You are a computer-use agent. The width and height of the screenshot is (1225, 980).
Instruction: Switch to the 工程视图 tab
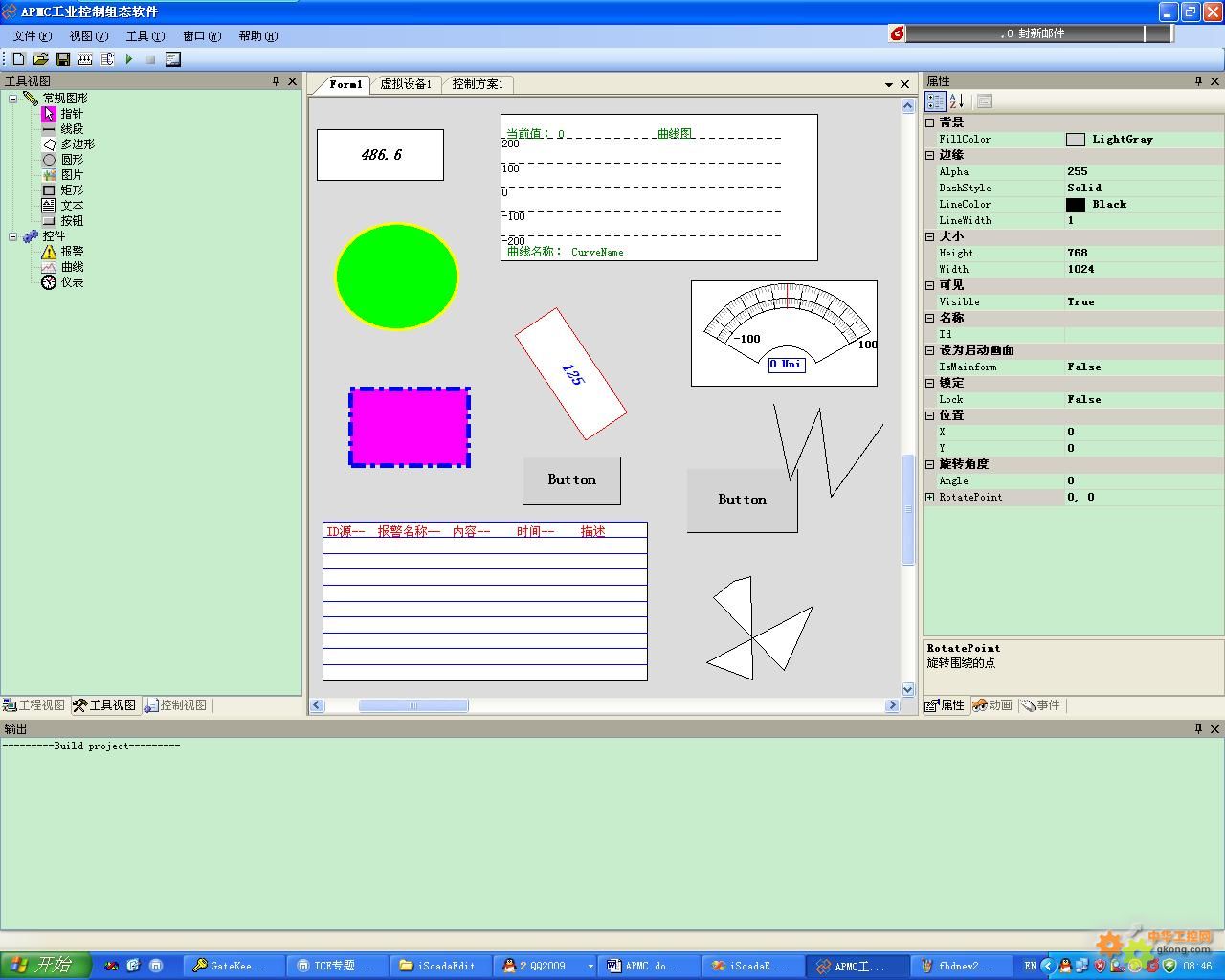click(x=34, y=705)
